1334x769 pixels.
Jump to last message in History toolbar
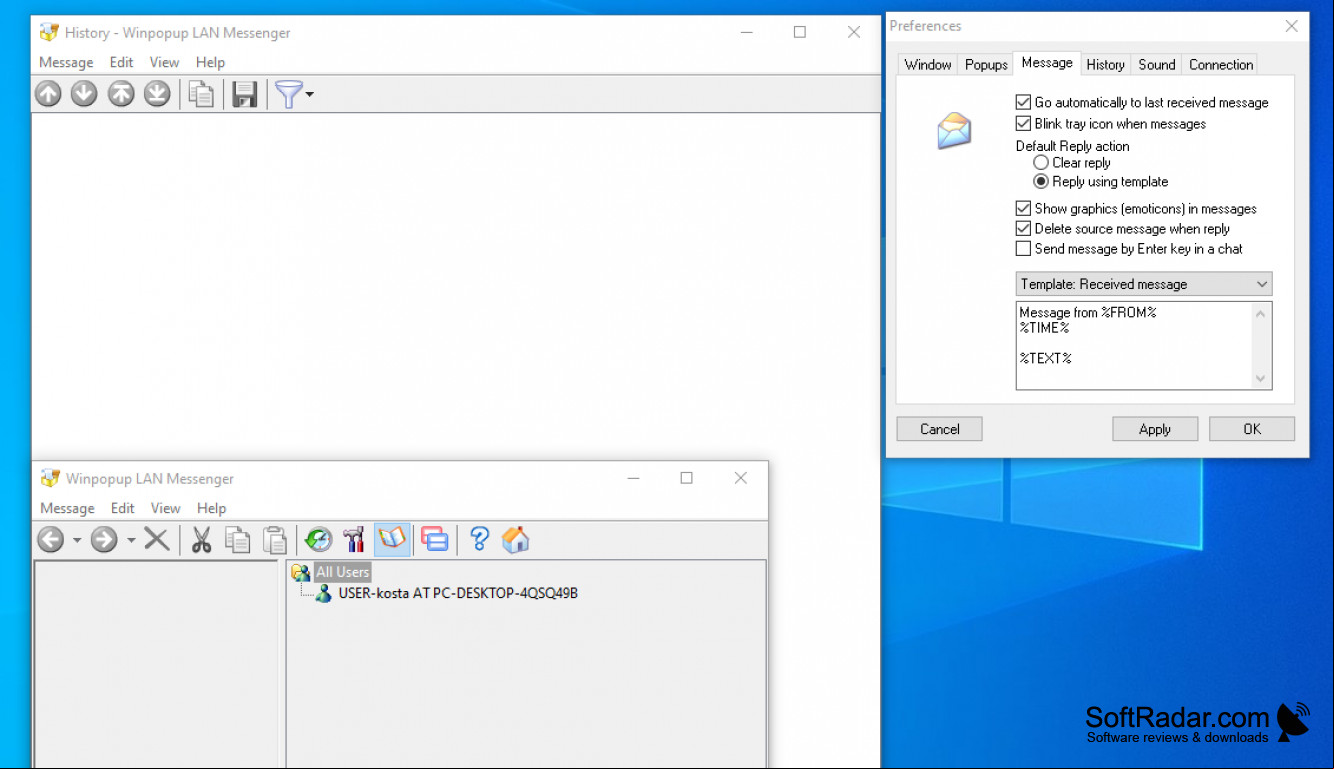click(x=157, y=94)
